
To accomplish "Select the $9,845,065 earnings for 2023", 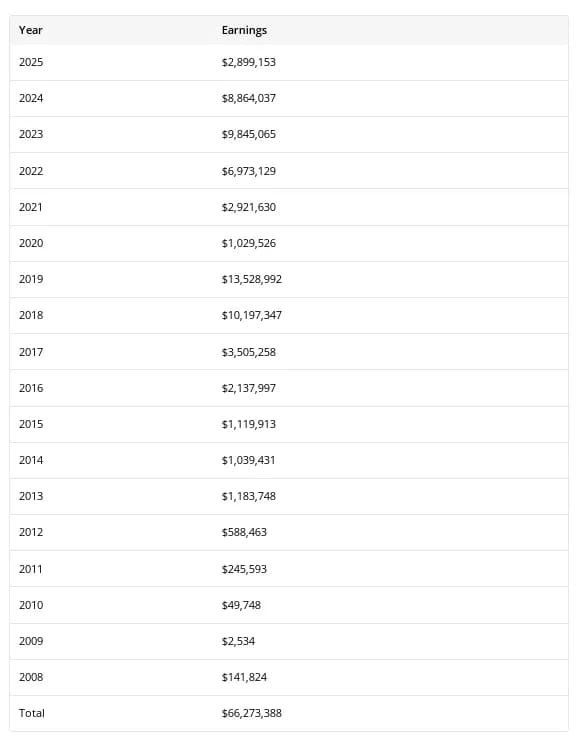I will pos(248,135).
